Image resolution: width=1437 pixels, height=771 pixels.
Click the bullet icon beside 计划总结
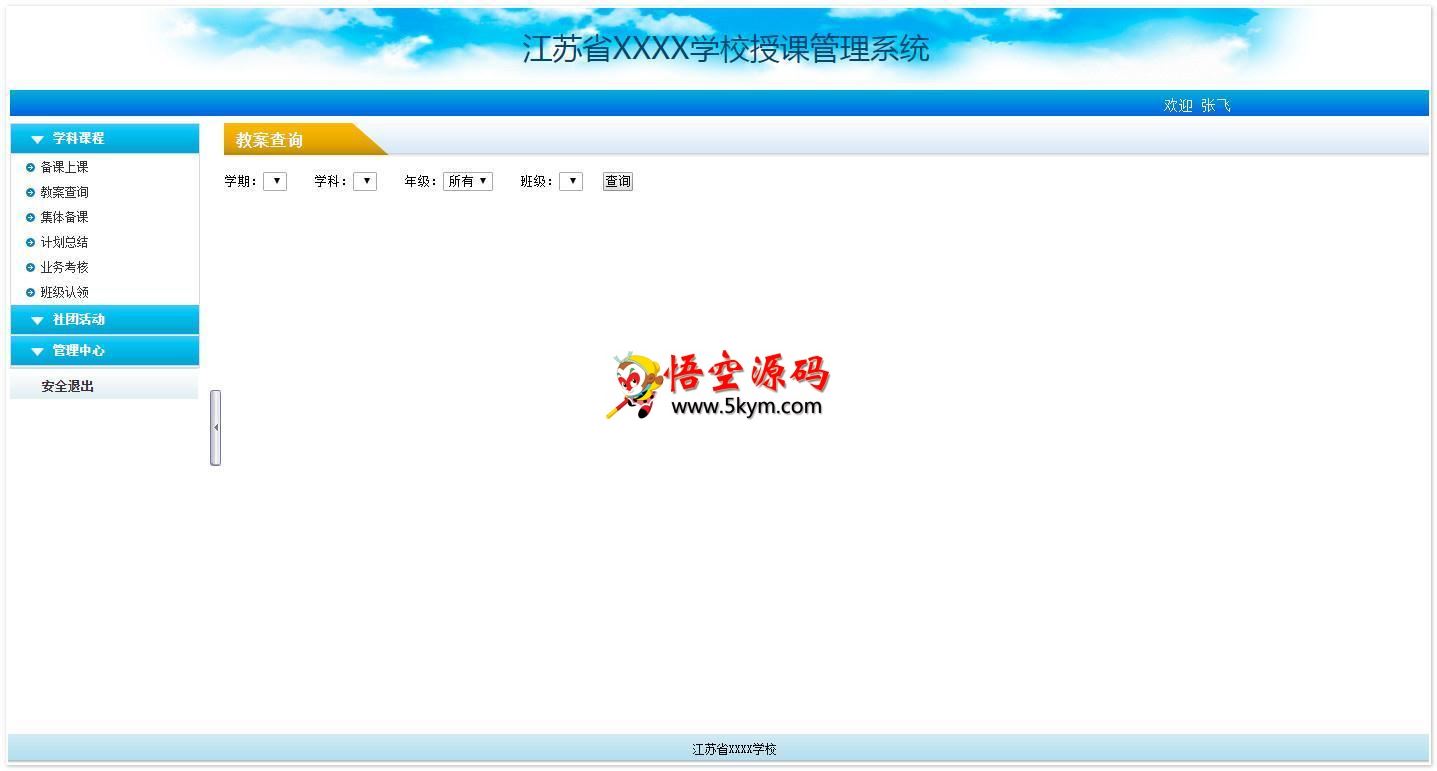[30, 242]
